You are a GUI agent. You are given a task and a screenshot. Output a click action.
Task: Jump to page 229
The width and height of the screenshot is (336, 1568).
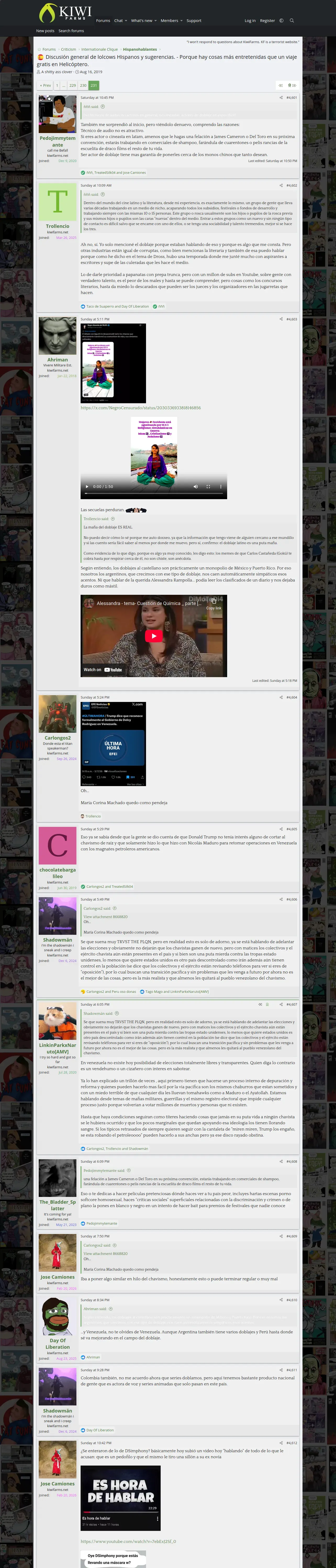(x=72, y=86)
